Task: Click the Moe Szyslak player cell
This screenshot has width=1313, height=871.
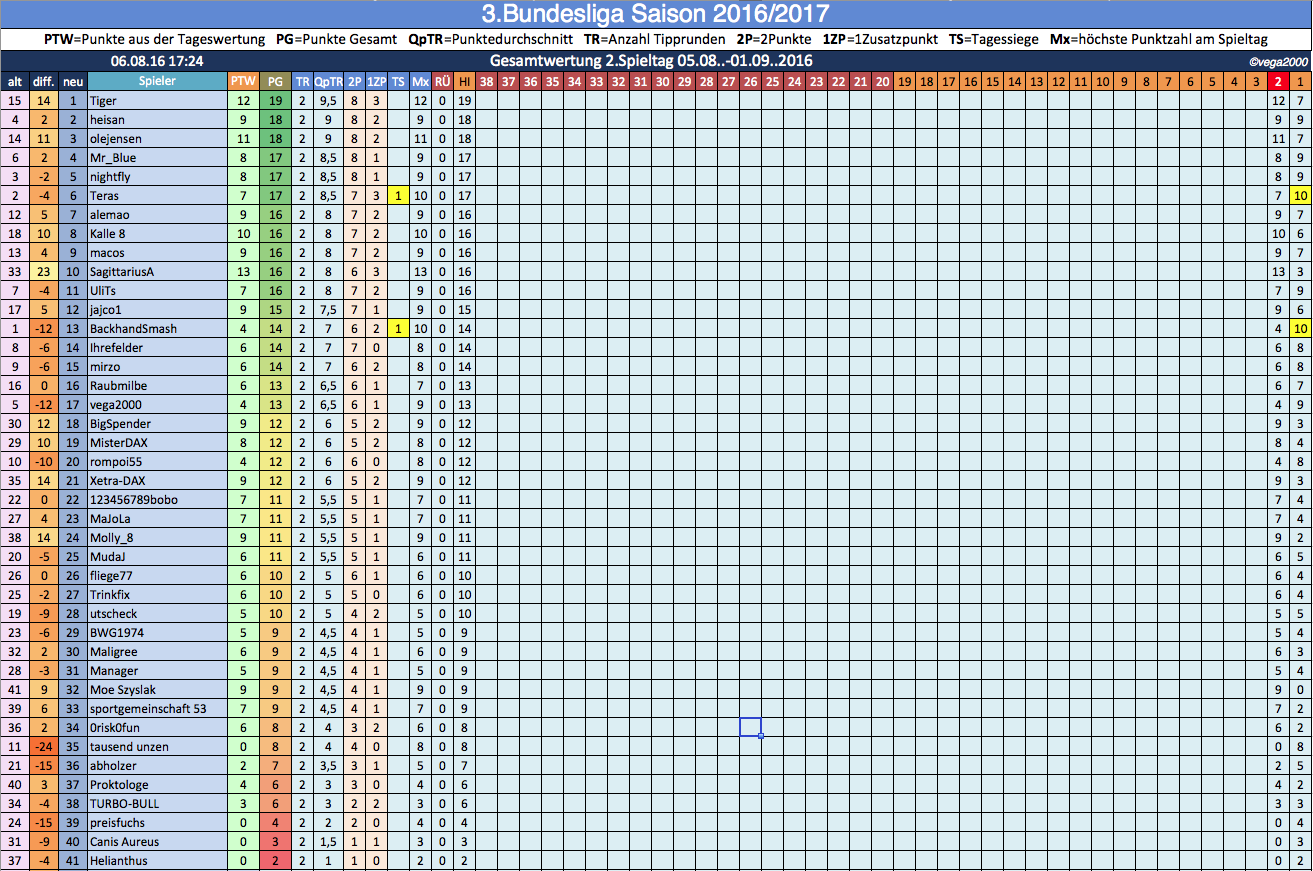Action: (x=157, y=689)
